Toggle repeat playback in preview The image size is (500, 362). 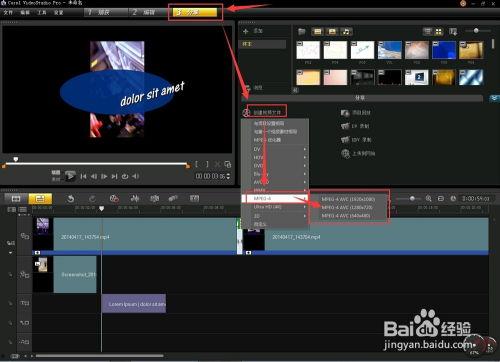[x=125, y=176]
